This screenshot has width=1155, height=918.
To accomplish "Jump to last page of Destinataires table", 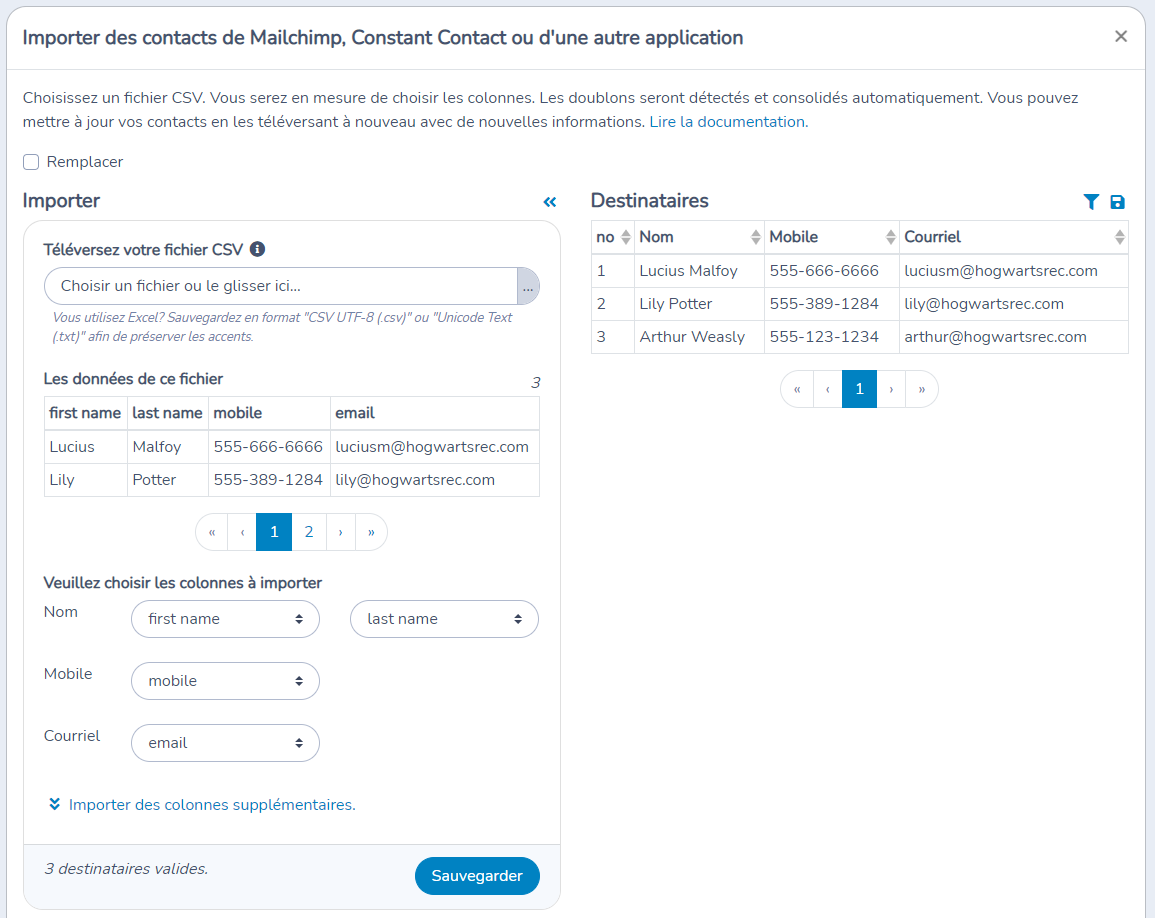I will (921, 389).
